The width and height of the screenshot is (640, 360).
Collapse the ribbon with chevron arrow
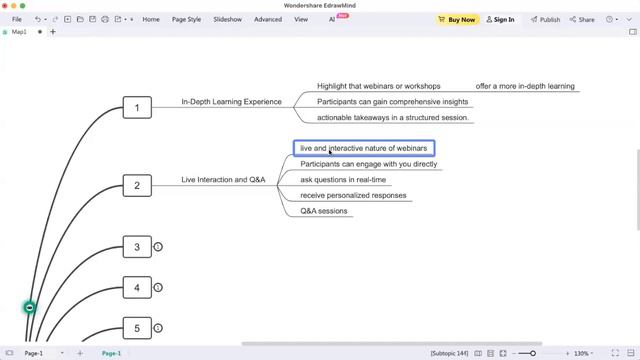point(629,19)
